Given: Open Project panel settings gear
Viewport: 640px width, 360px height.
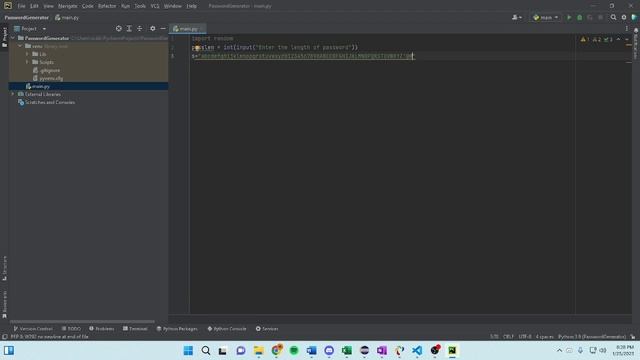Looking at the screenshot, I should 152,29.
